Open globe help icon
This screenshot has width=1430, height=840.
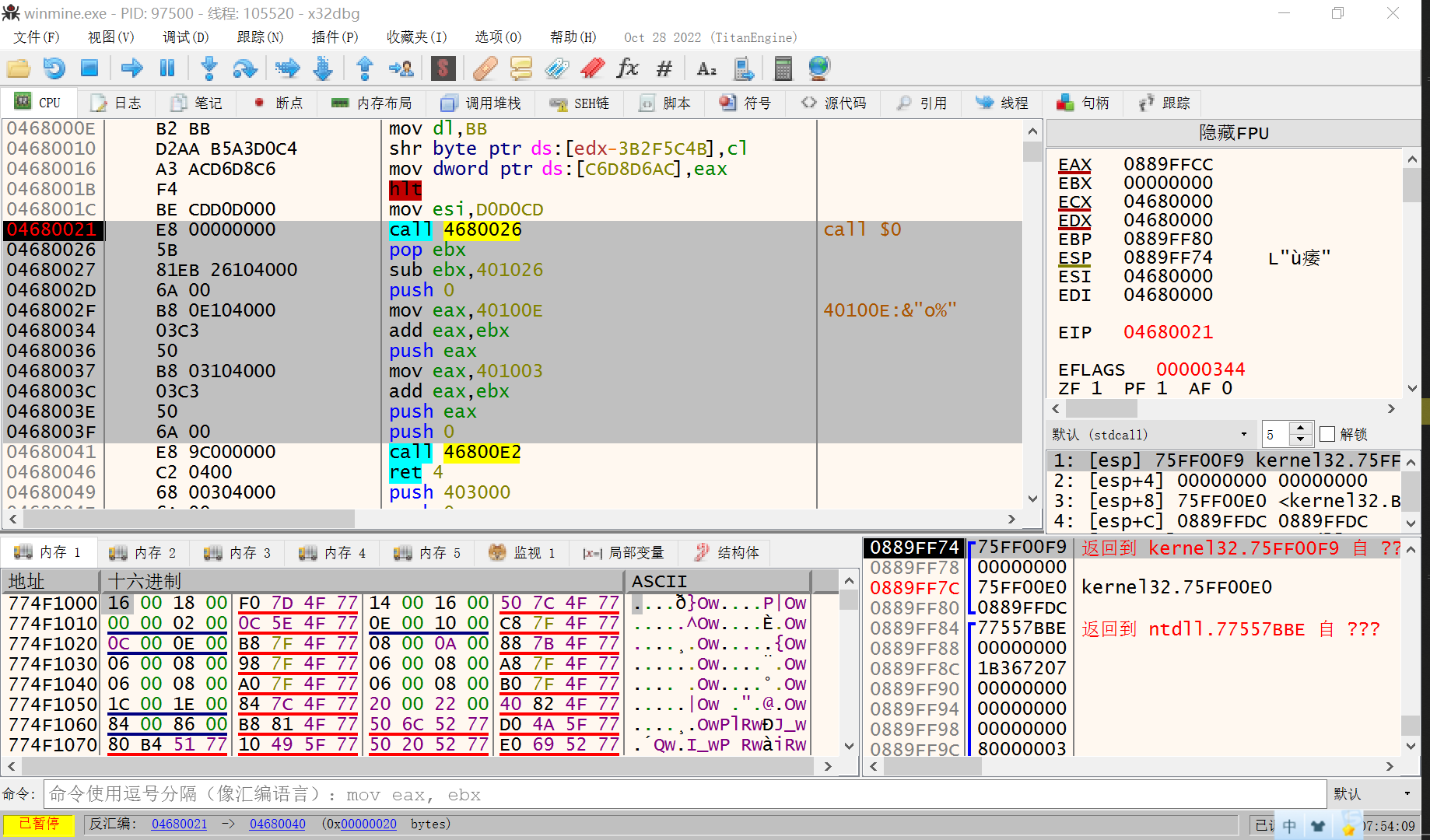tap(819, 68)
